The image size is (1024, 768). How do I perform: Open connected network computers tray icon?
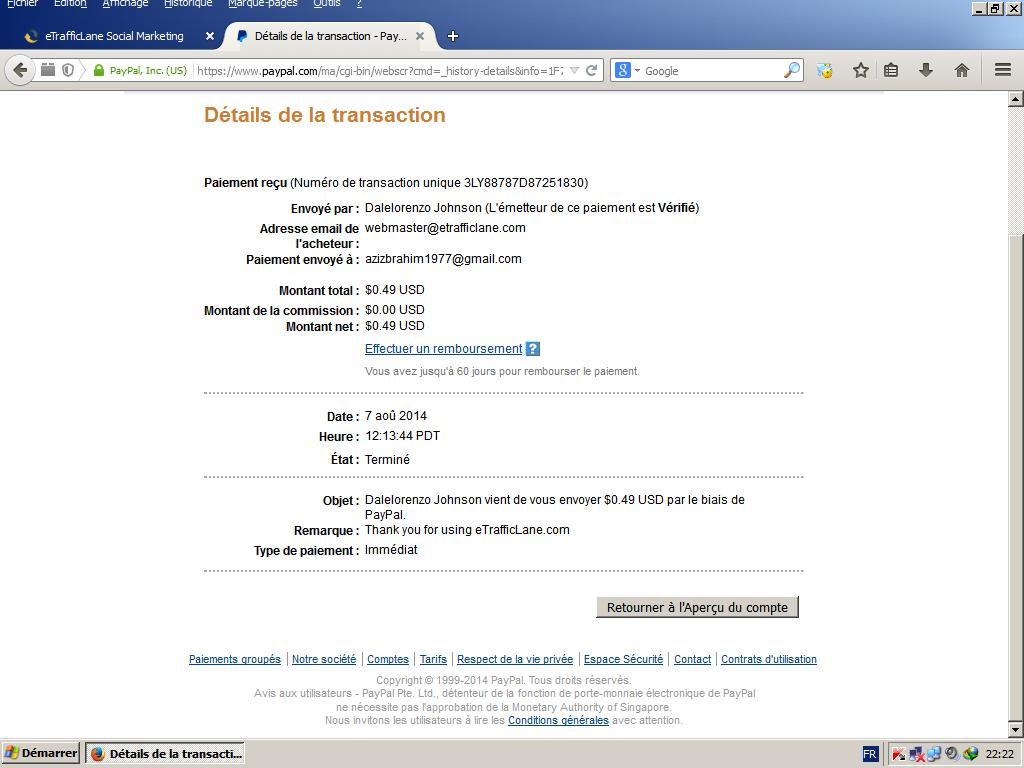[x=934, y=754]
